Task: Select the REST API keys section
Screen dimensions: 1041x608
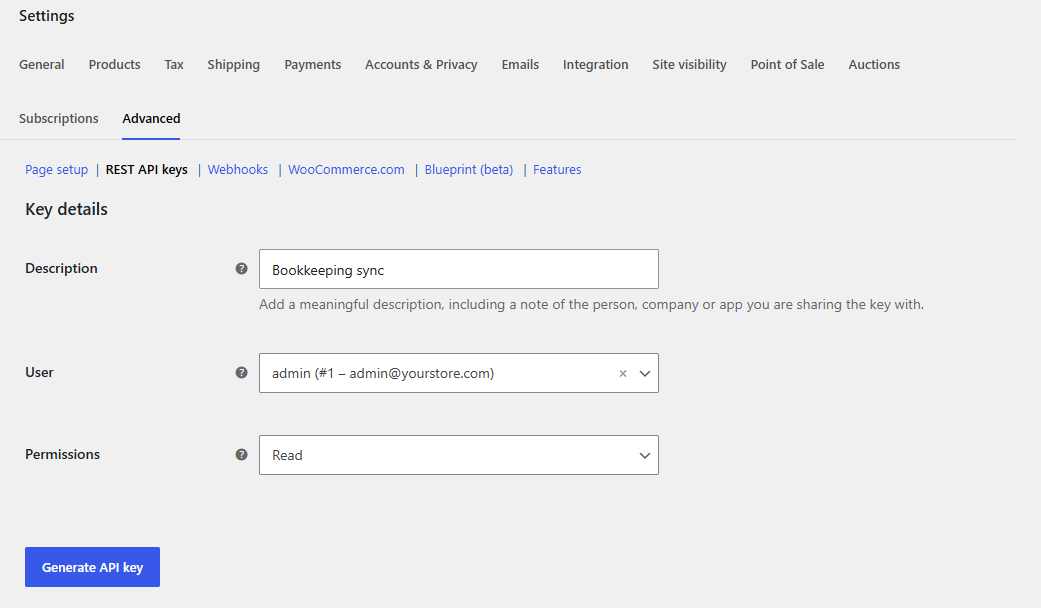Action: pos(147,169)
